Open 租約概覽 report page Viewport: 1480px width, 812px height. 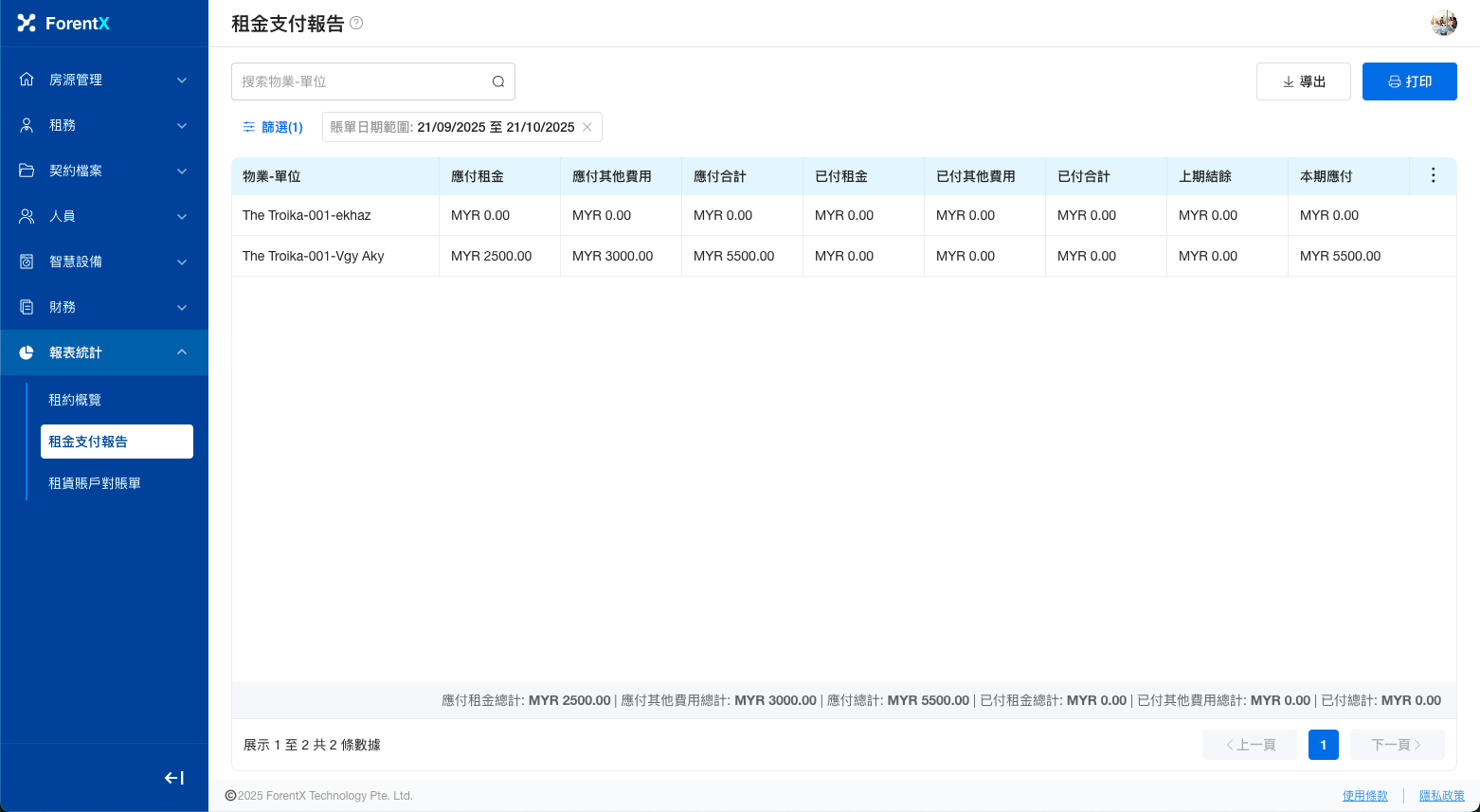tap(76, 400)
